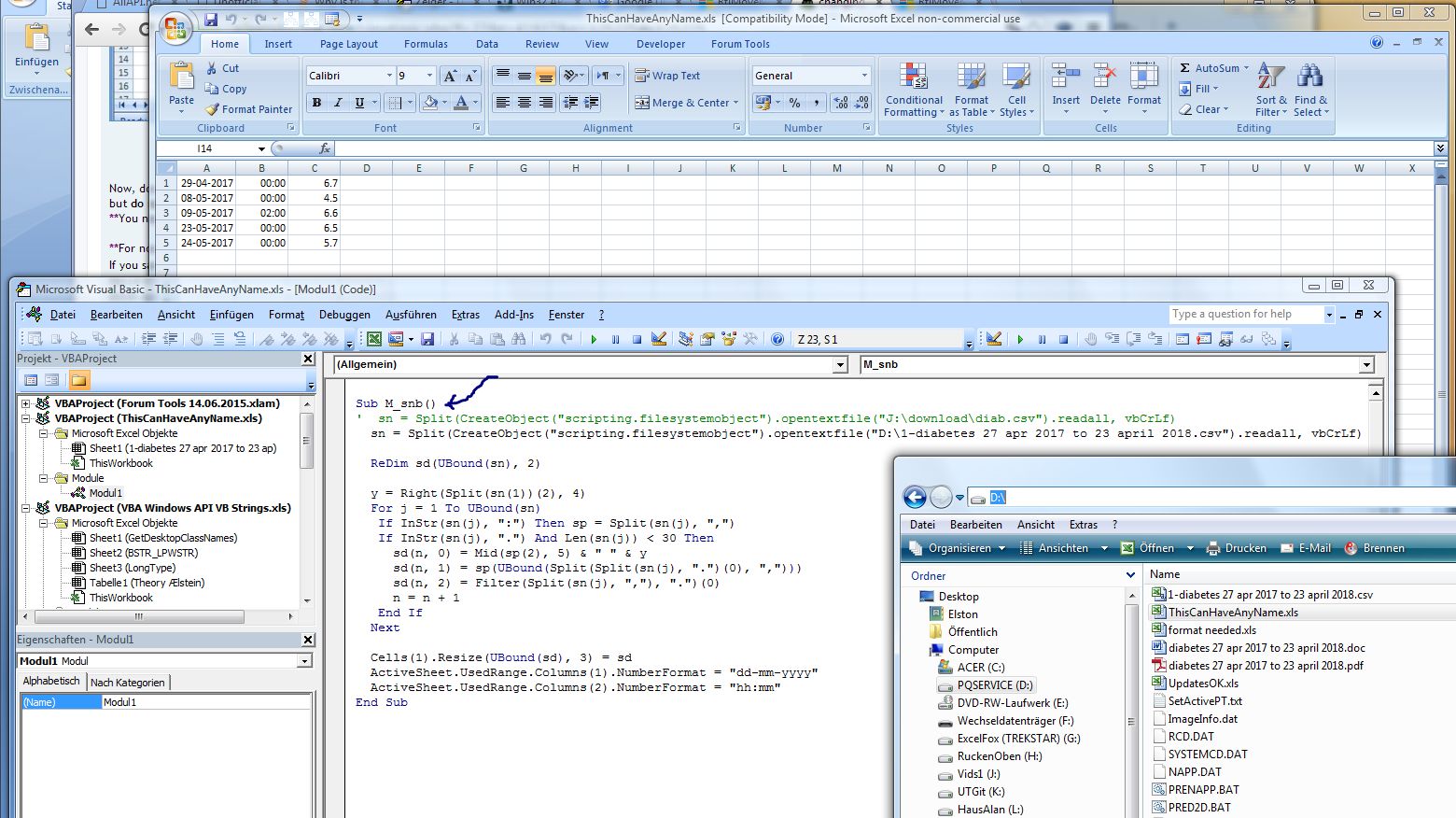This screenshot has width=1456, height=818.
Task: Click the Percent Style button in the Number group
Action: pos(794,103)
